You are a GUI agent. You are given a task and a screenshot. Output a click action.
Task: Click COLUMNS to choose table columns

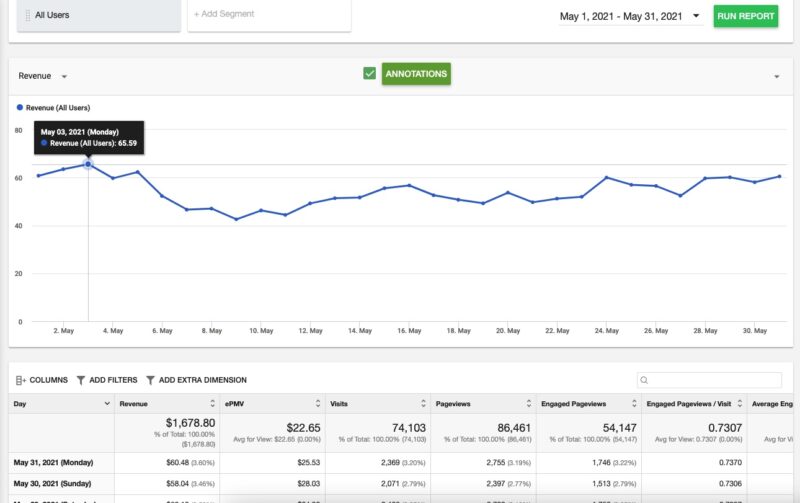[48, 380]
